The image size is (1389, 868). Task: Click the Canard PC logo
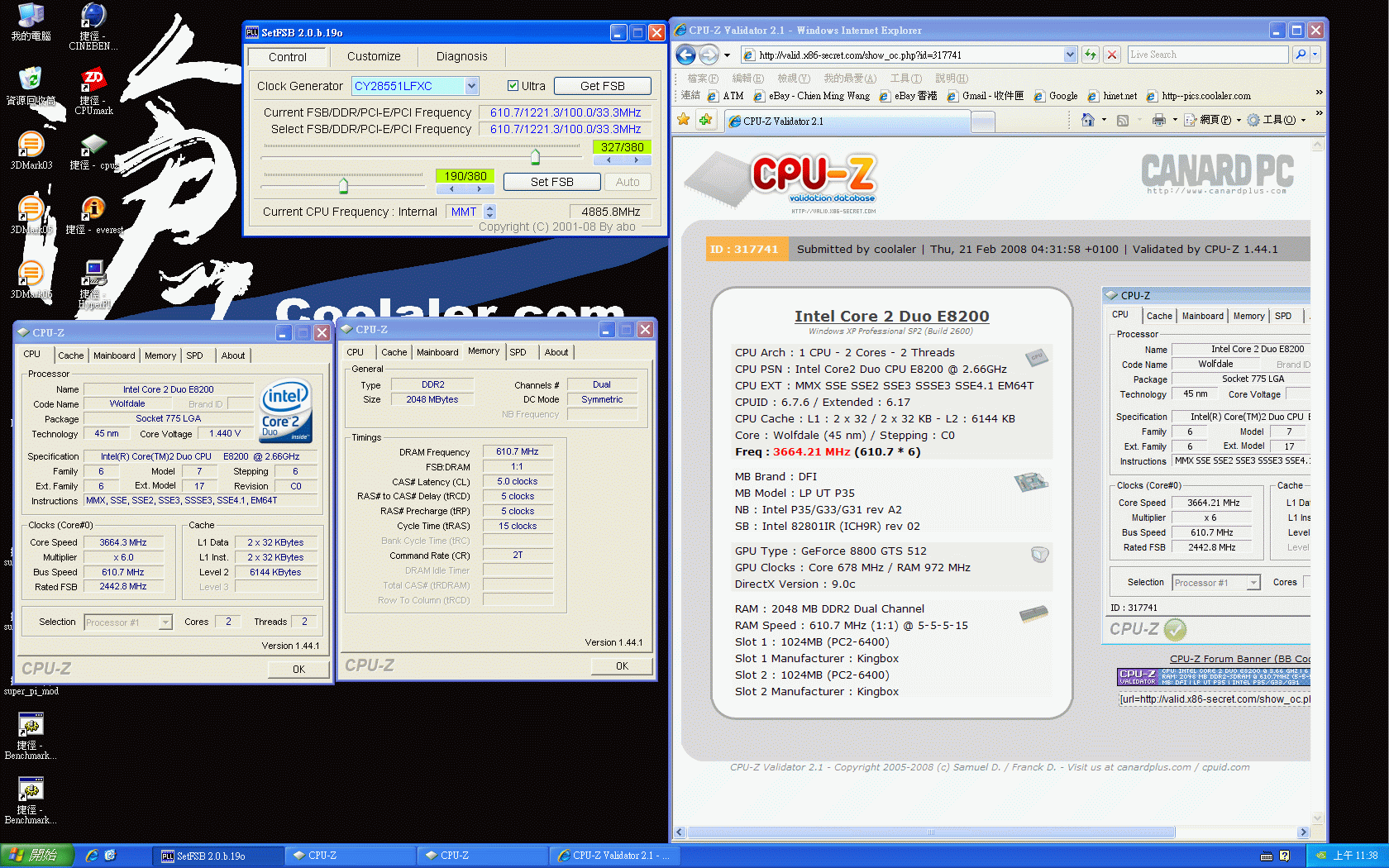[1217, 174]
